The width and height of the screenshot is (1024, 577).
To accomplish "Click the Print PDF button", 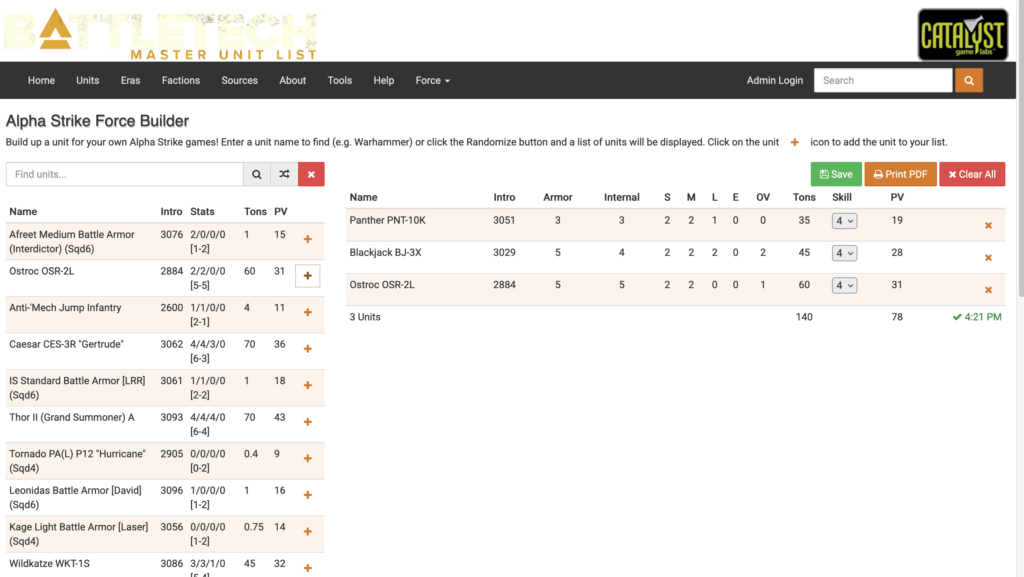I will 900,174.
